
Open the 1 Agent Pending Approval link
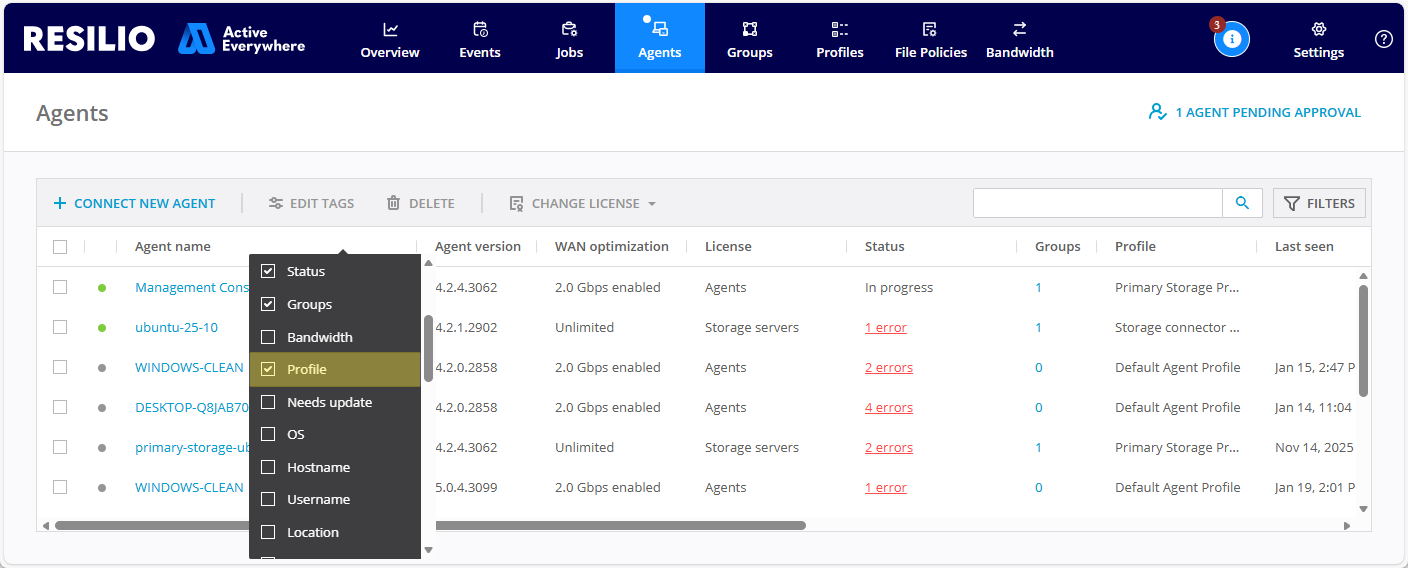click(x=1255, y=112)
